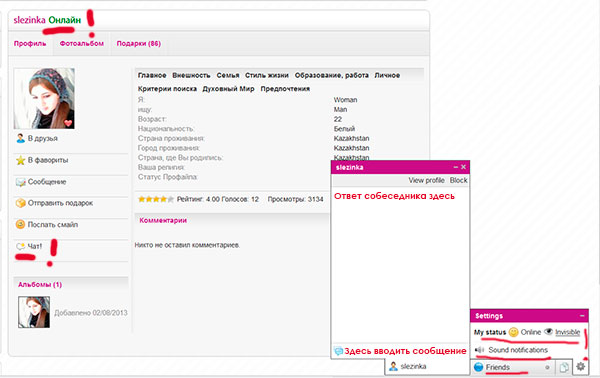Screen dimensions: 600x378
Task: Switch to the Фотоальбом tab
Action: click(x=82, y=44)
